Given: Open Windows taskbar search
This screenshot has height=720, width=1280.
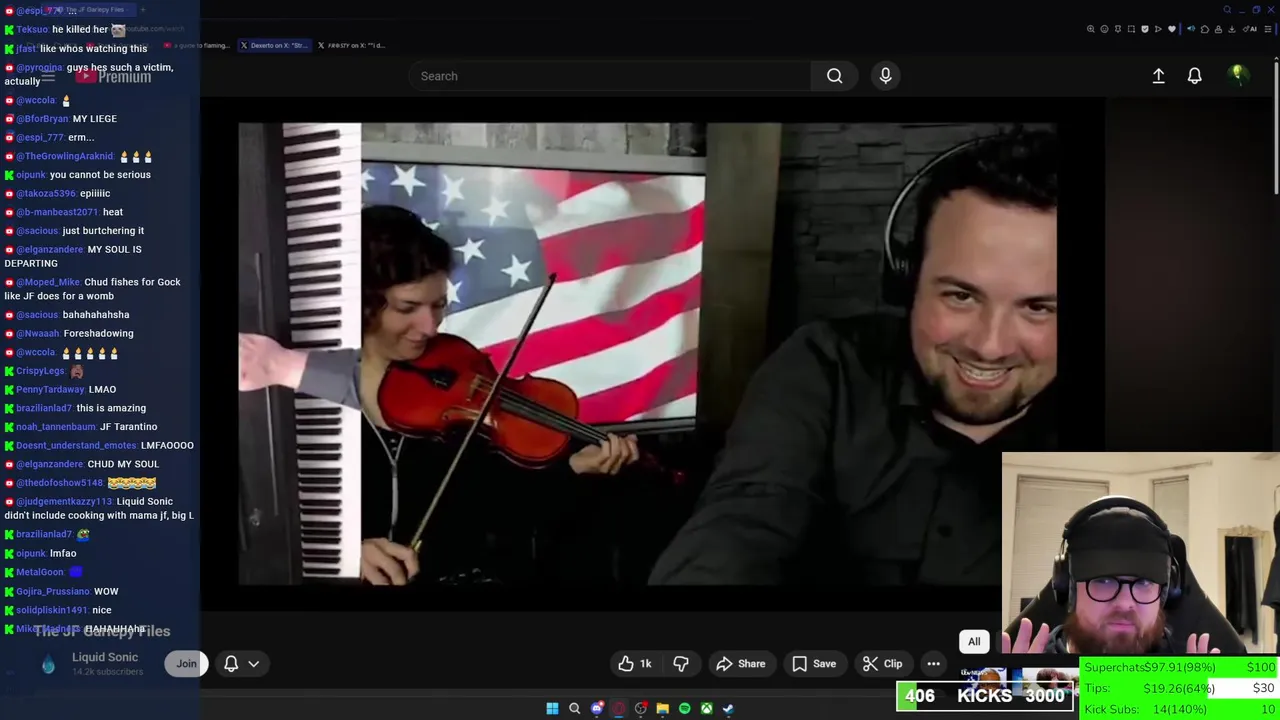Looking at the screenshot, I should (574, 708).
